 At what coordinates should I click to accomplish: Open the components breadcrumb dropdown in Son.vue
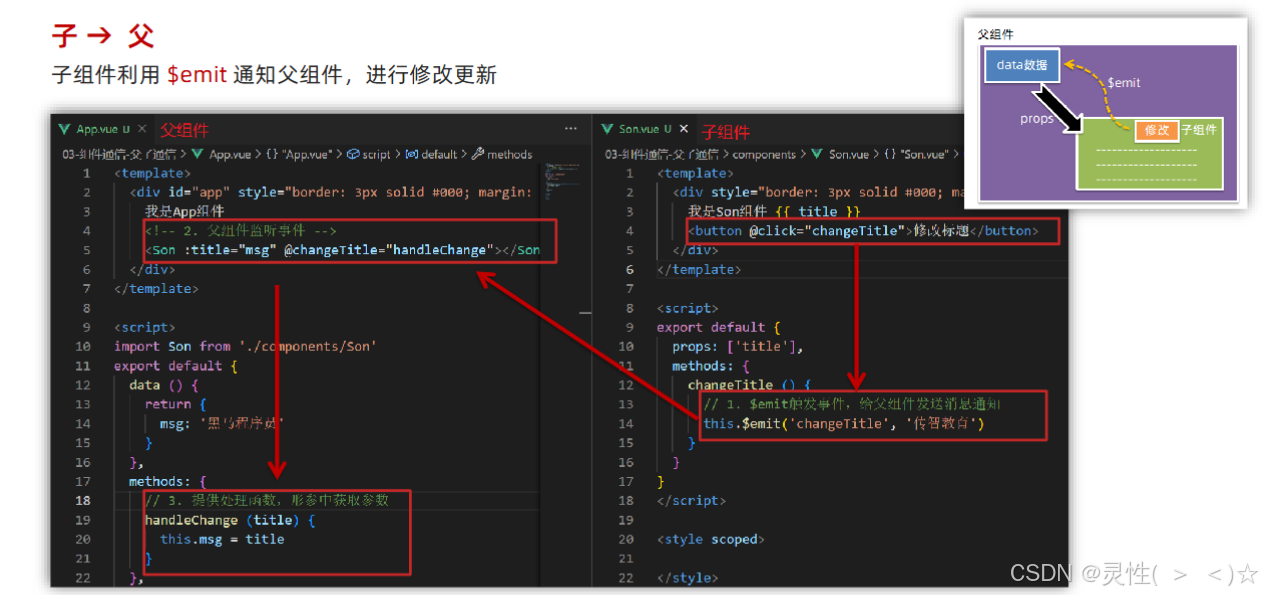(765, 152)
